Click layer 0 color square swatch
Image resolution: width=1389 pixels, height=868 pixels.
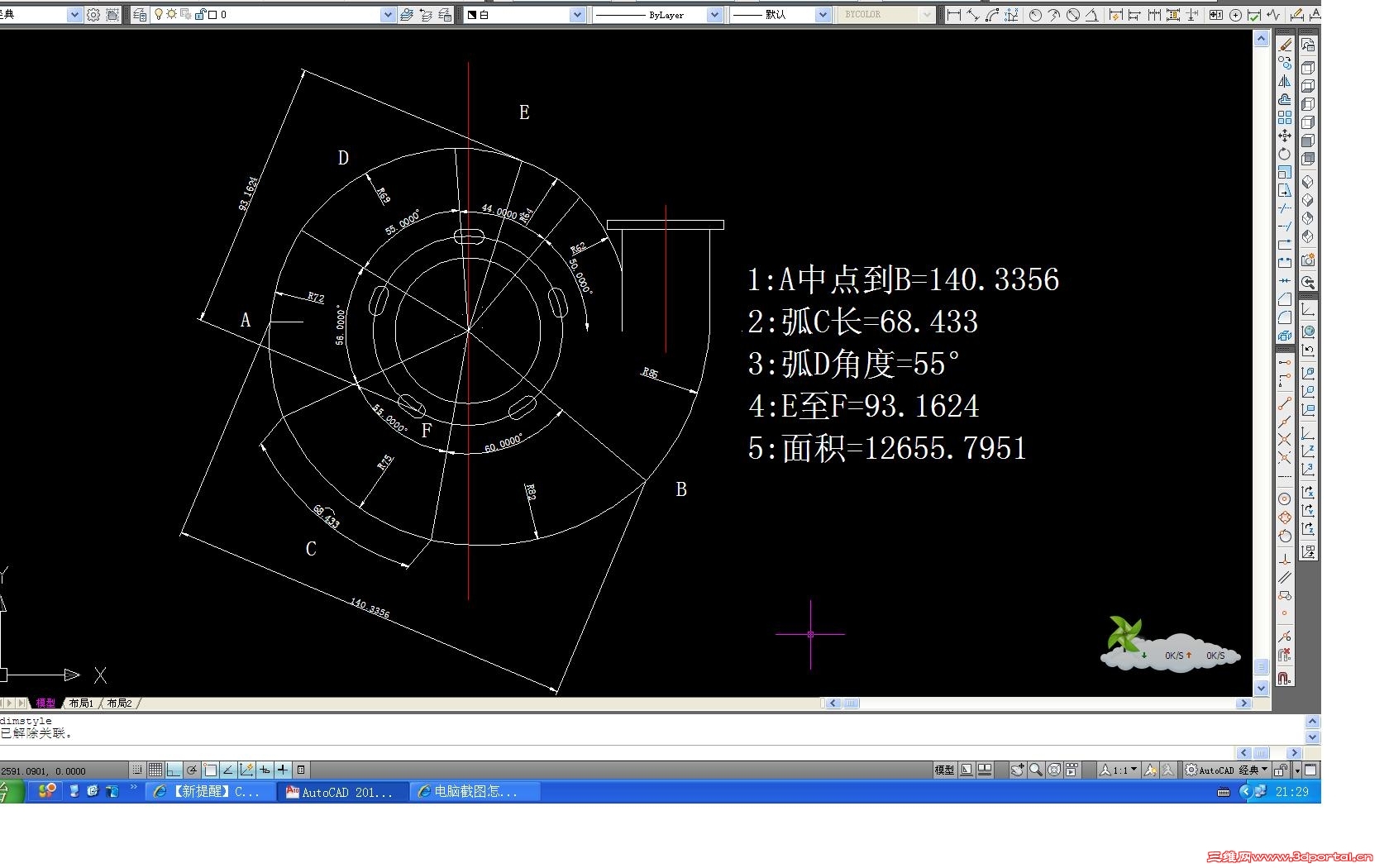(x=212, y=15)
